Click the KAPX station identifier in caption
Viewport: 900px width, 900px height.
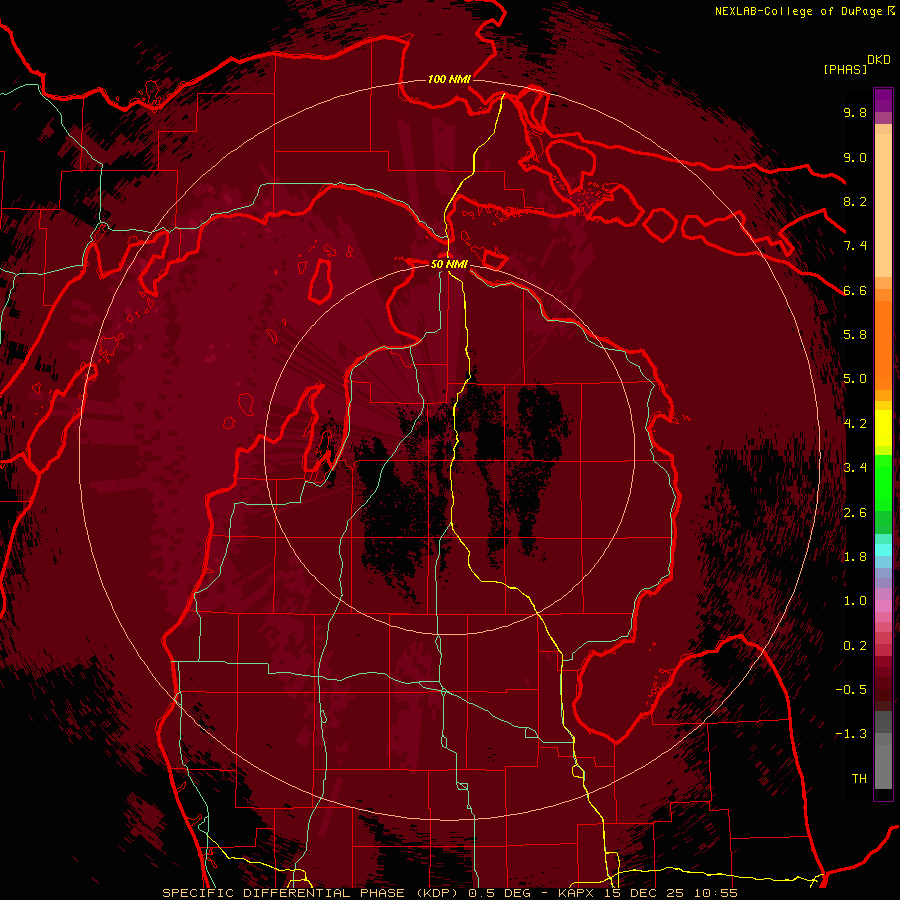pos(577,893)
